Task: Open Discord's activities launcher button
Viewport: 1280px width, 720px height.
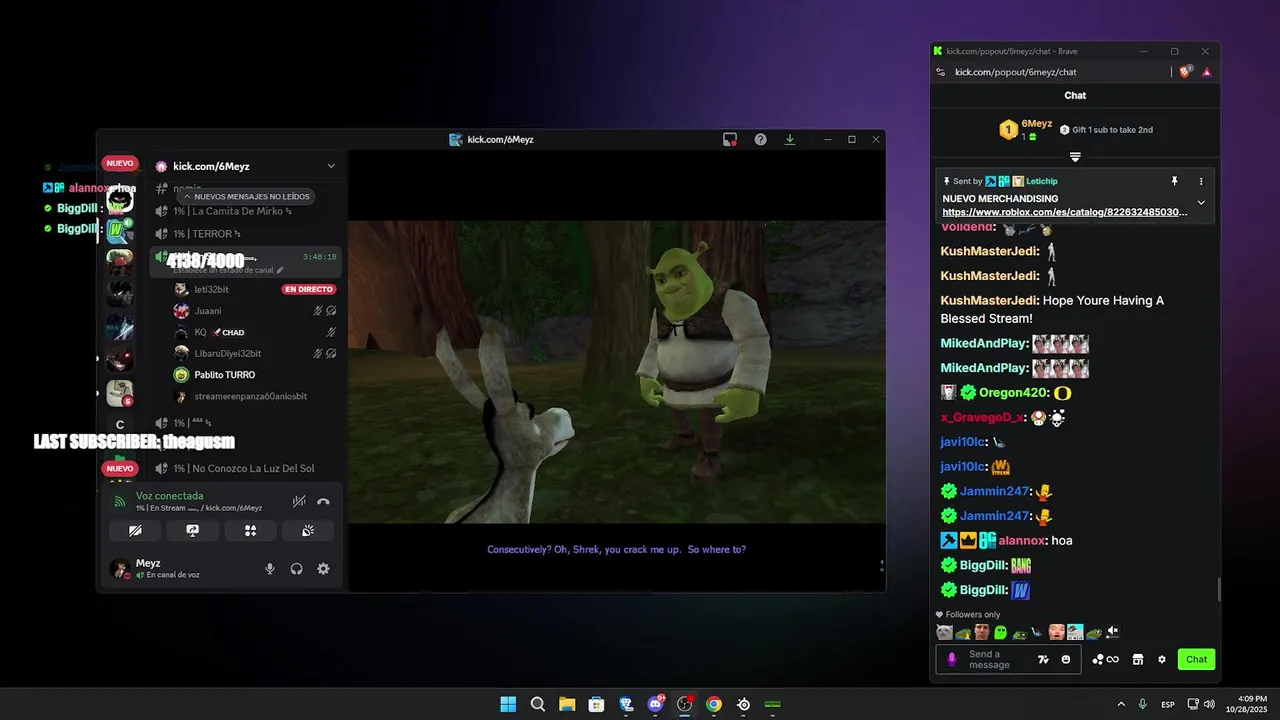Action: (251, 531)
